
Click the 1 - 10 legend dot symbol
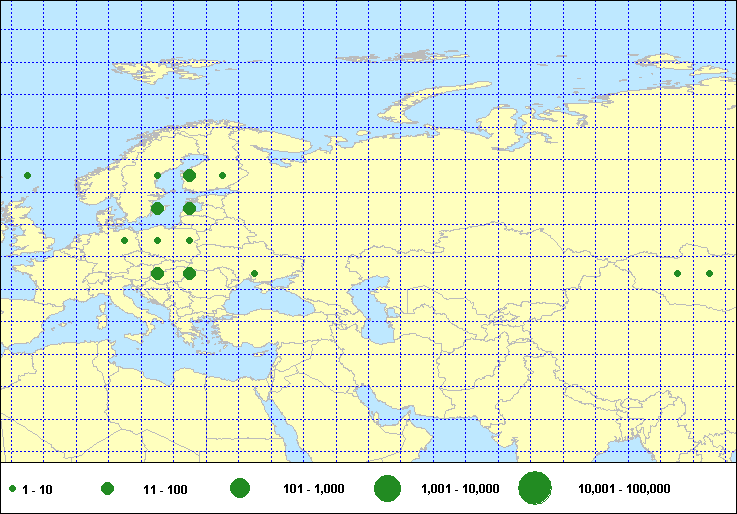tap(12, 489)
